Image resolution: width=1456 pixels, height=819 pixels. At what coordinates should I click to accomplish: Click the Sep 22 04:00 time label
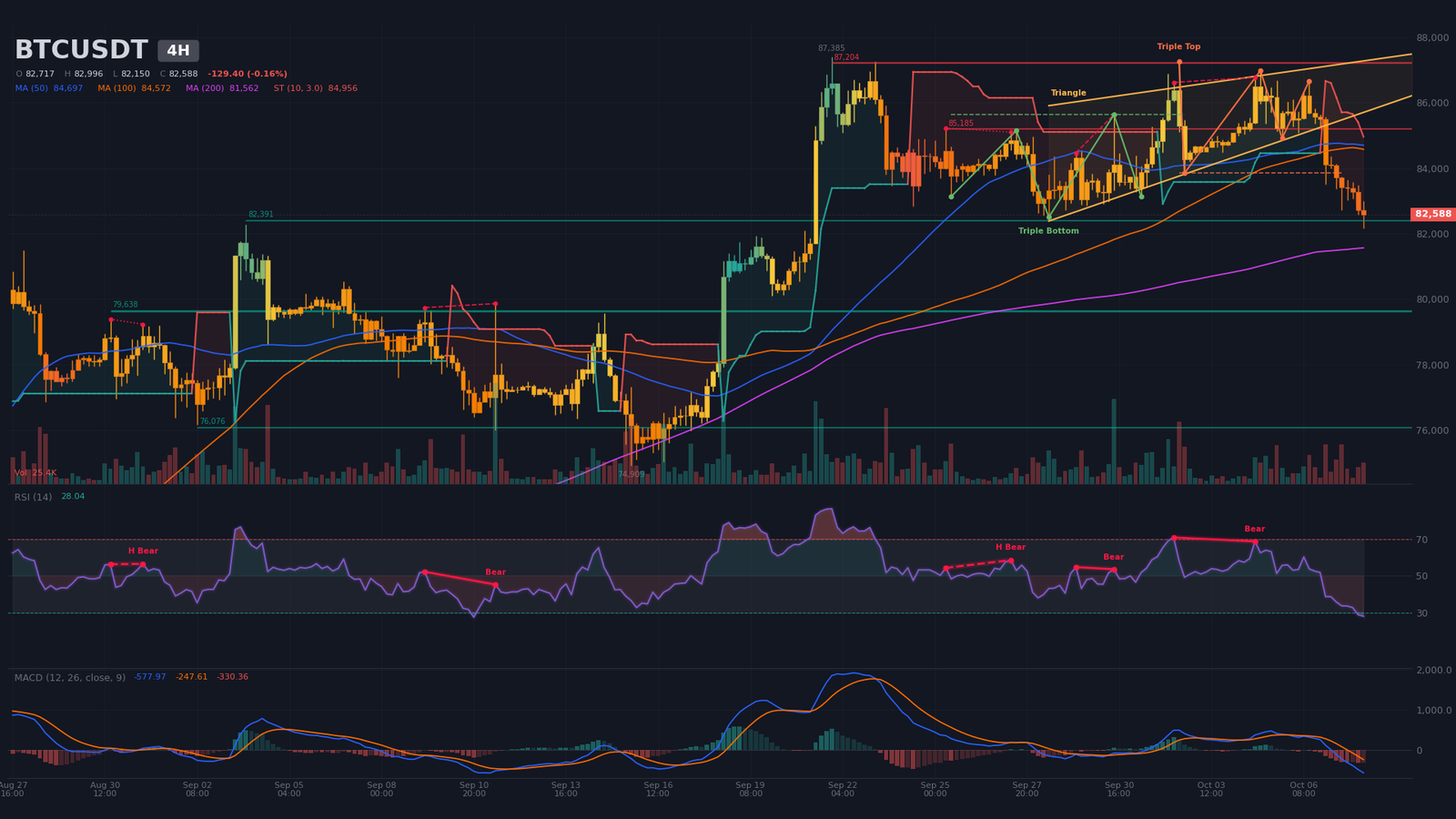pyautogui.click(x=843, y=789)
